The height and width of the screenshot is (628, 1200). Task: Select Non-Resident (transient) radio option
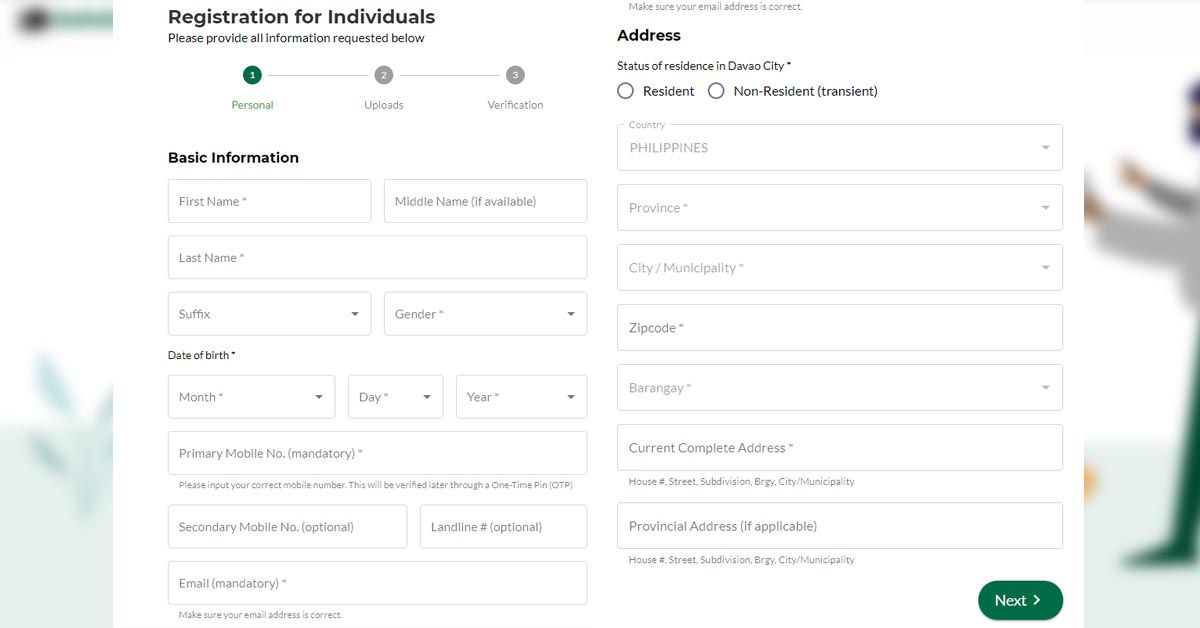coord(716,91)
